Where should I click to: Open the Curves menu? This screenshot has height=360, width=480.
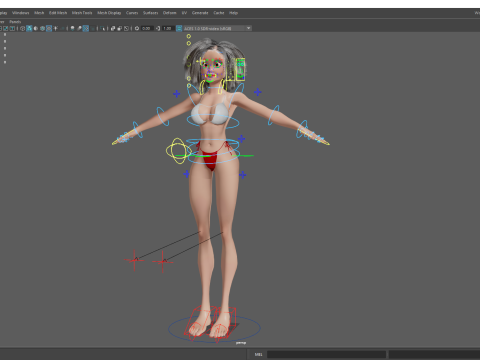point(132,13)
